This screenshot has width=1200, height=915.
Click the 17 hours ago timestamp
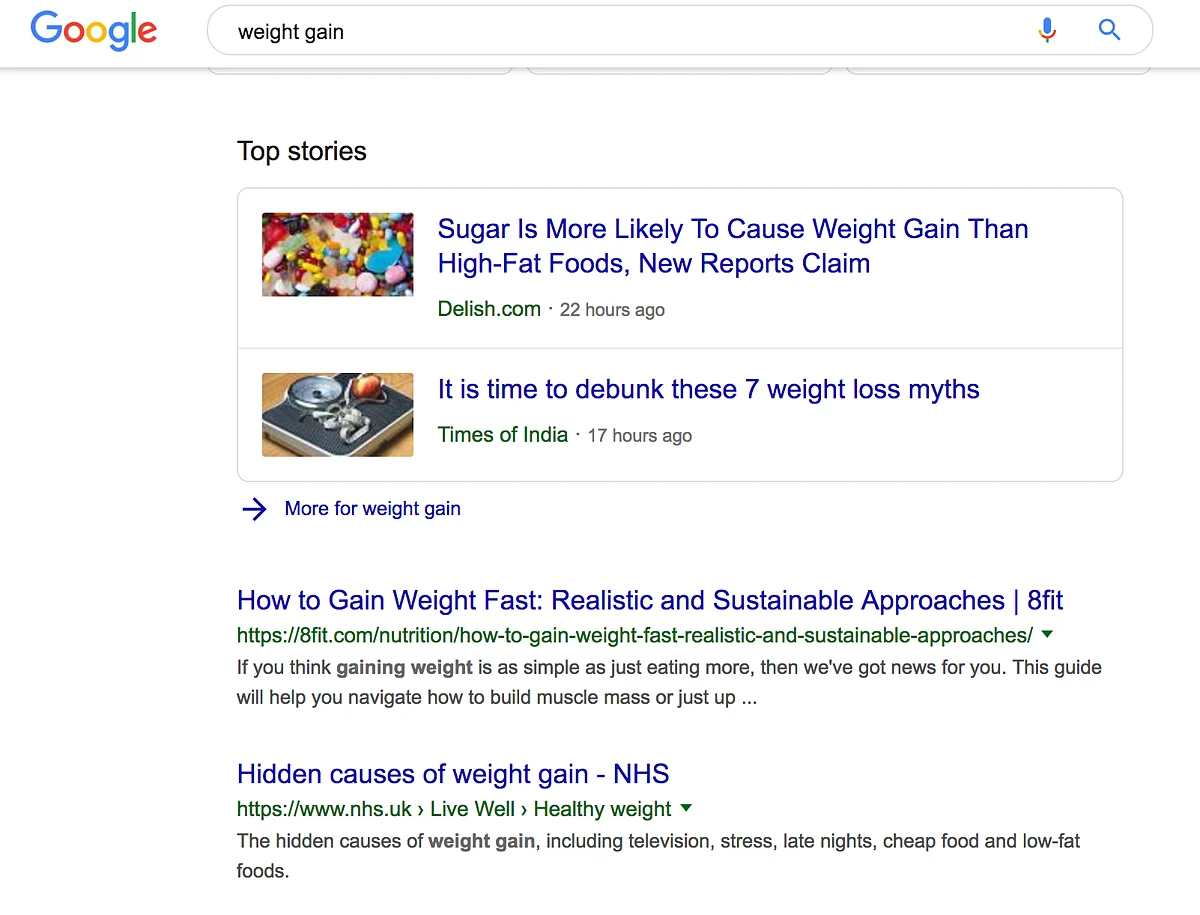tap(640, 436)
